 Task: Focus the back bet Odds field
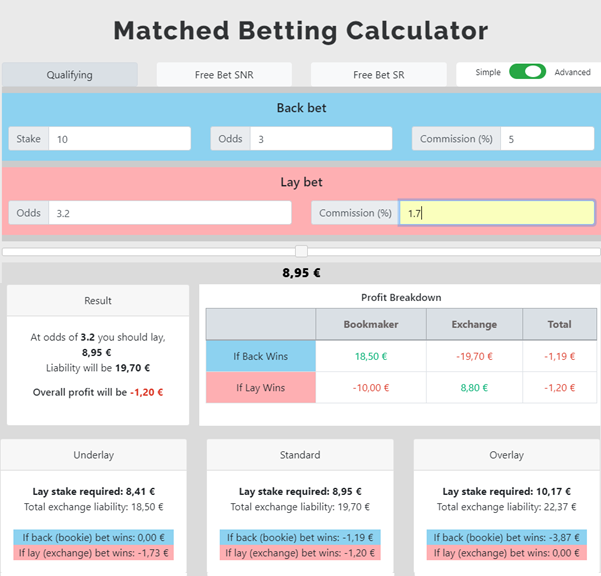click(x=321, y=139)
